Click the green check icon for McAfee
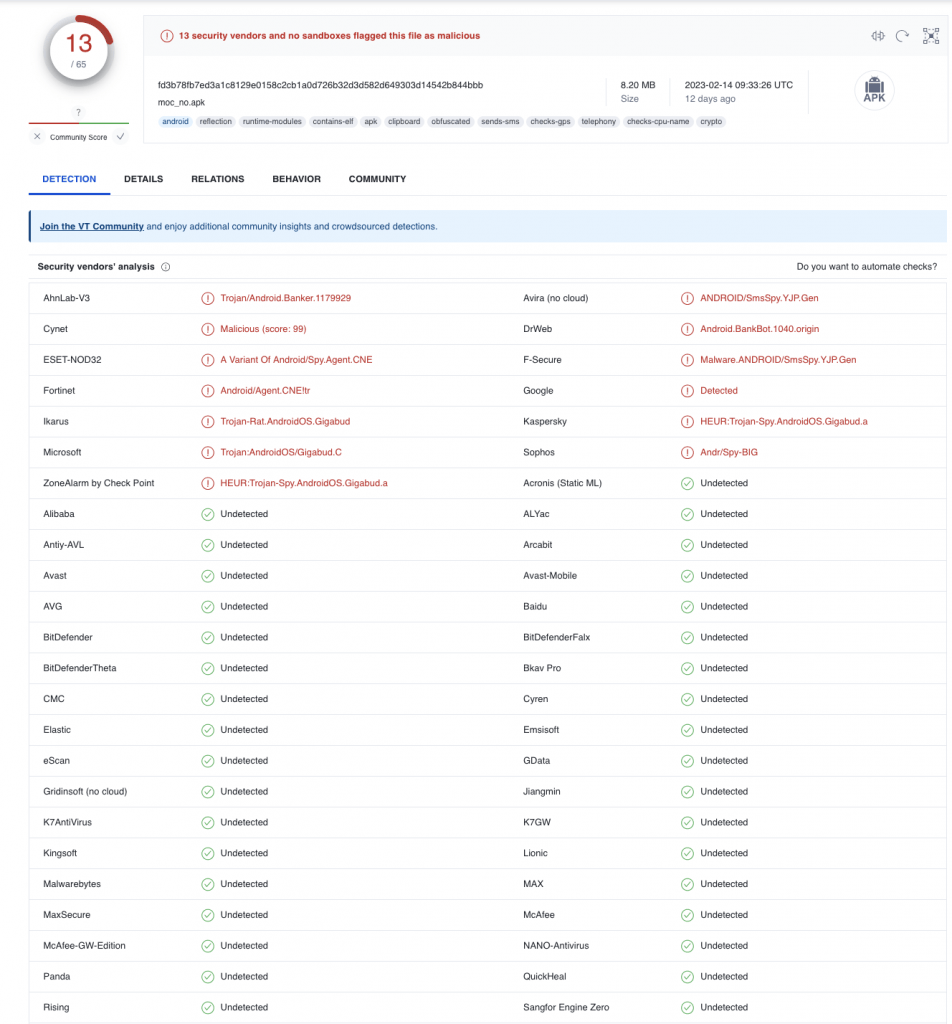This screenshot has height=1024, width=952. click(687, 915)
